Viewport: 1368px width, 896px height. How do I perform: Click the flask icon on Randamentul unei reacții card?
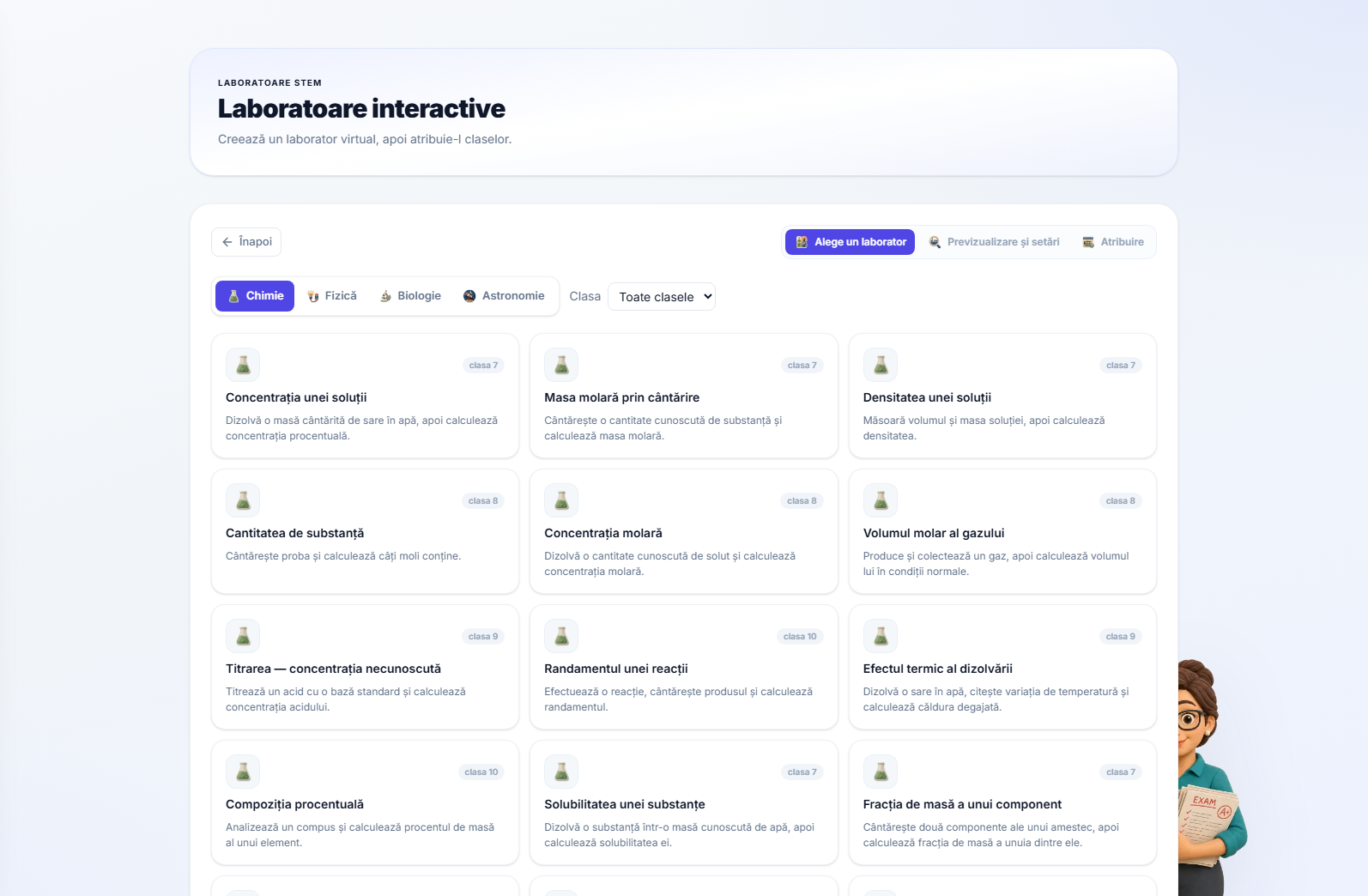coord(561,637)
